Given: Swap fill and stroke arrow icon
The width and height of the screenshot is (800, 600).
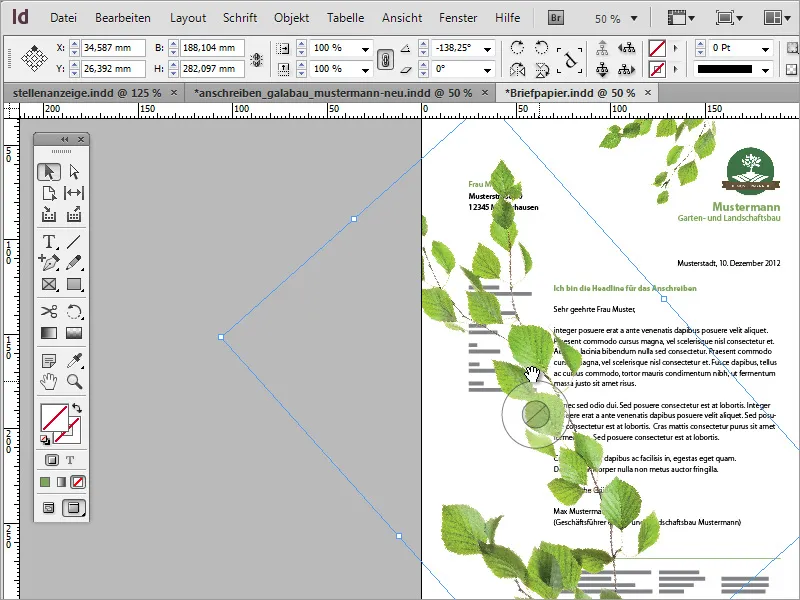Looking at the screenshot, I should tap(77, 408).
